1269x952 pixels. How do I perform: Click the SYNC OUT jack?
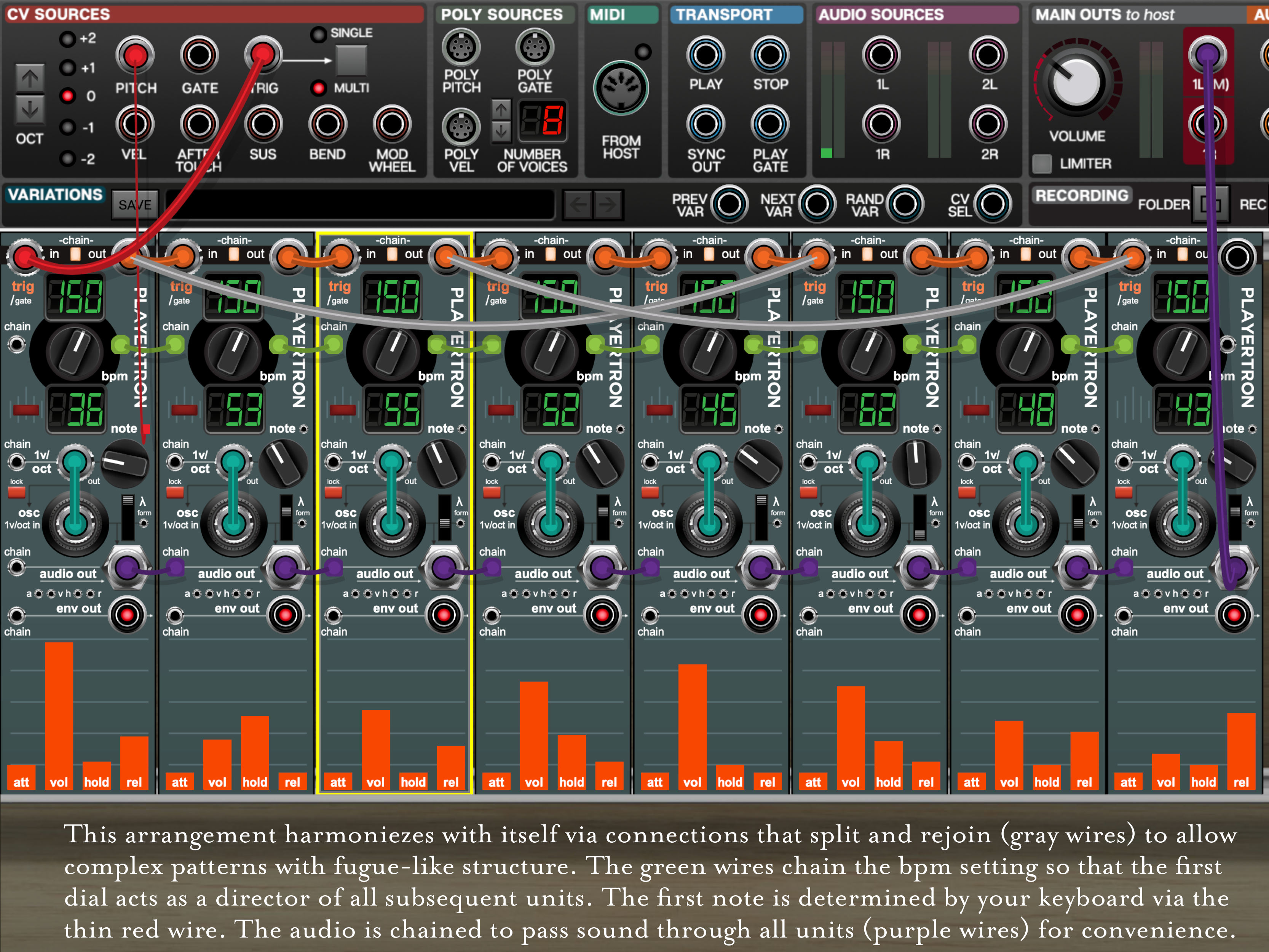pos(706,125)
